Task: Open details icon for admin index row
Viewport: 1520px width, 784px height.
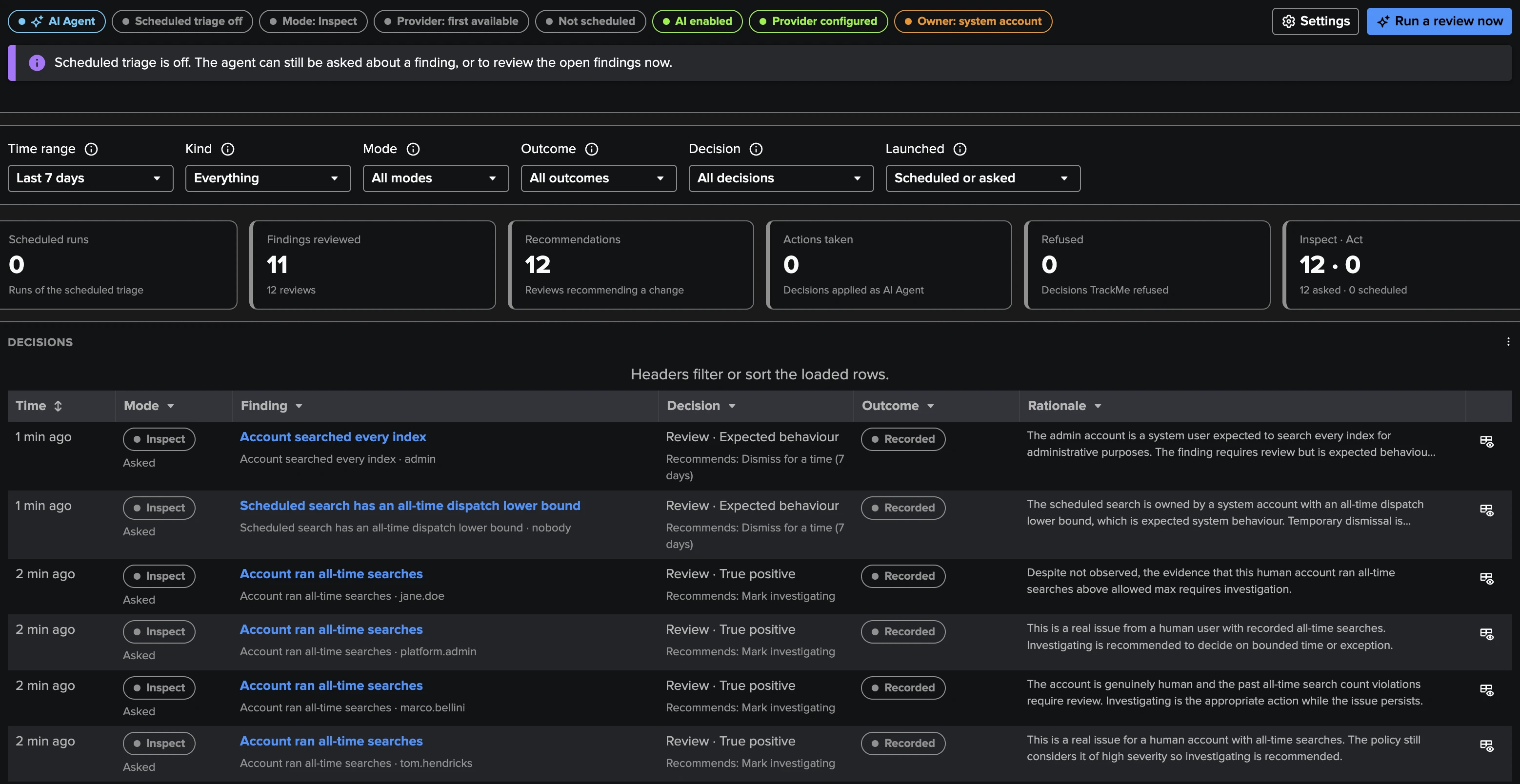Action: click(x=1486, y=441)
